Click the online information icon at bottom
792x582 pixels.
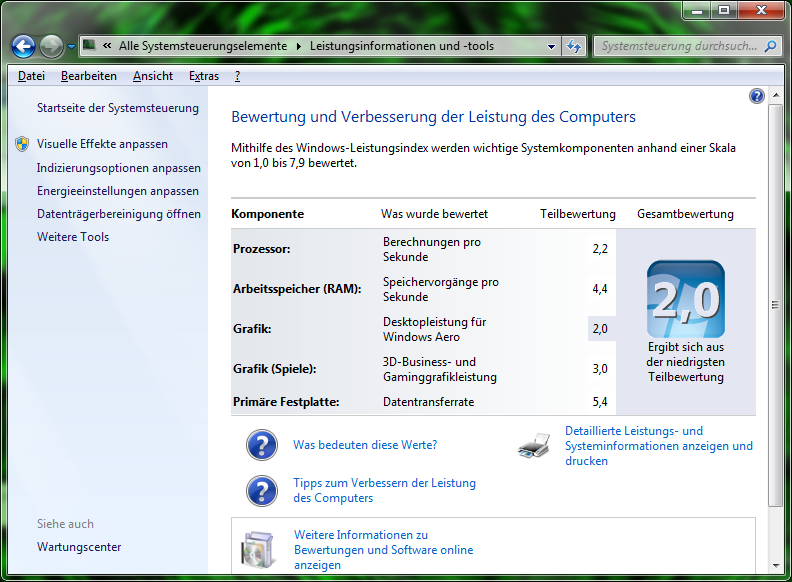tap(257, 549)
